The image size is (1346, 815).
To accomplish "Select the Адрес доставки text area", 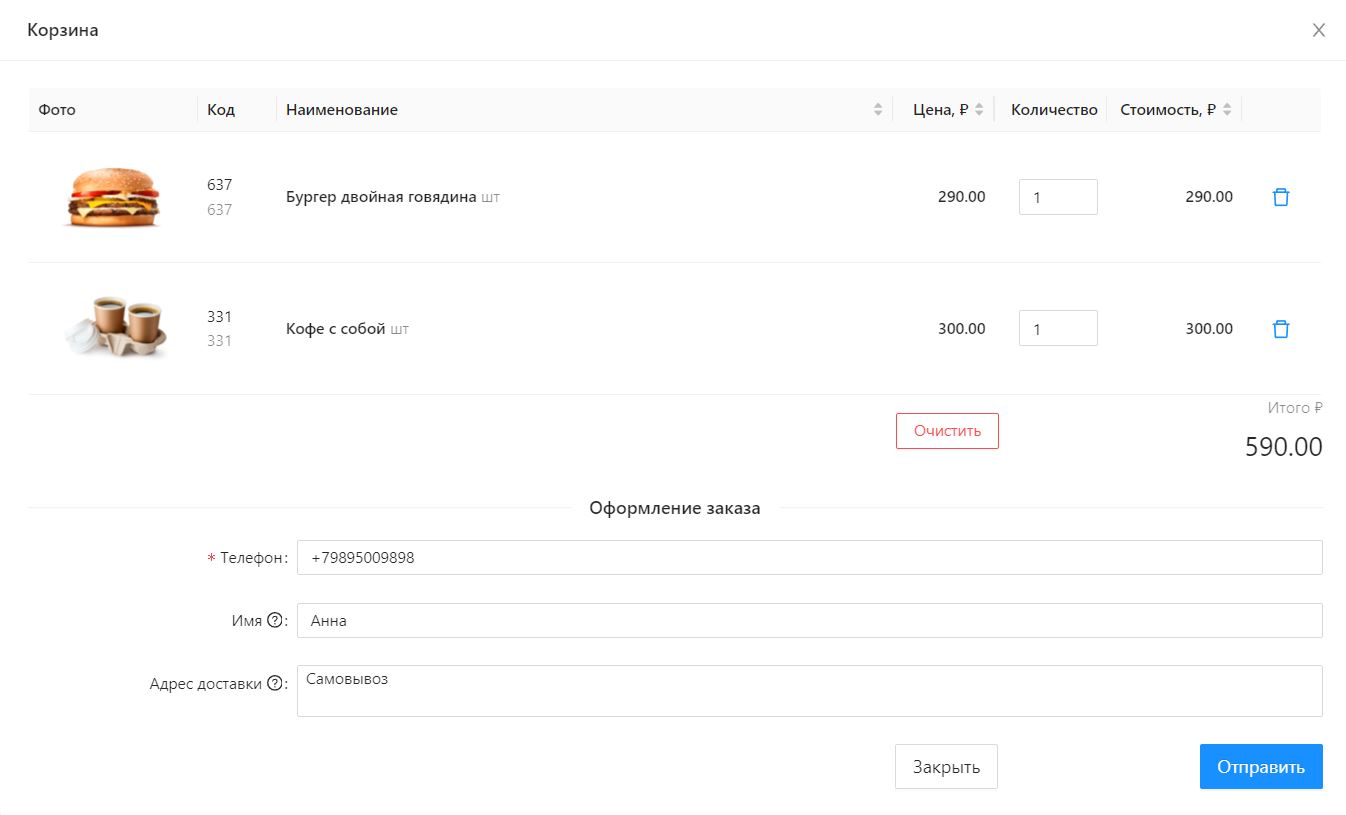I will (809, 691).
